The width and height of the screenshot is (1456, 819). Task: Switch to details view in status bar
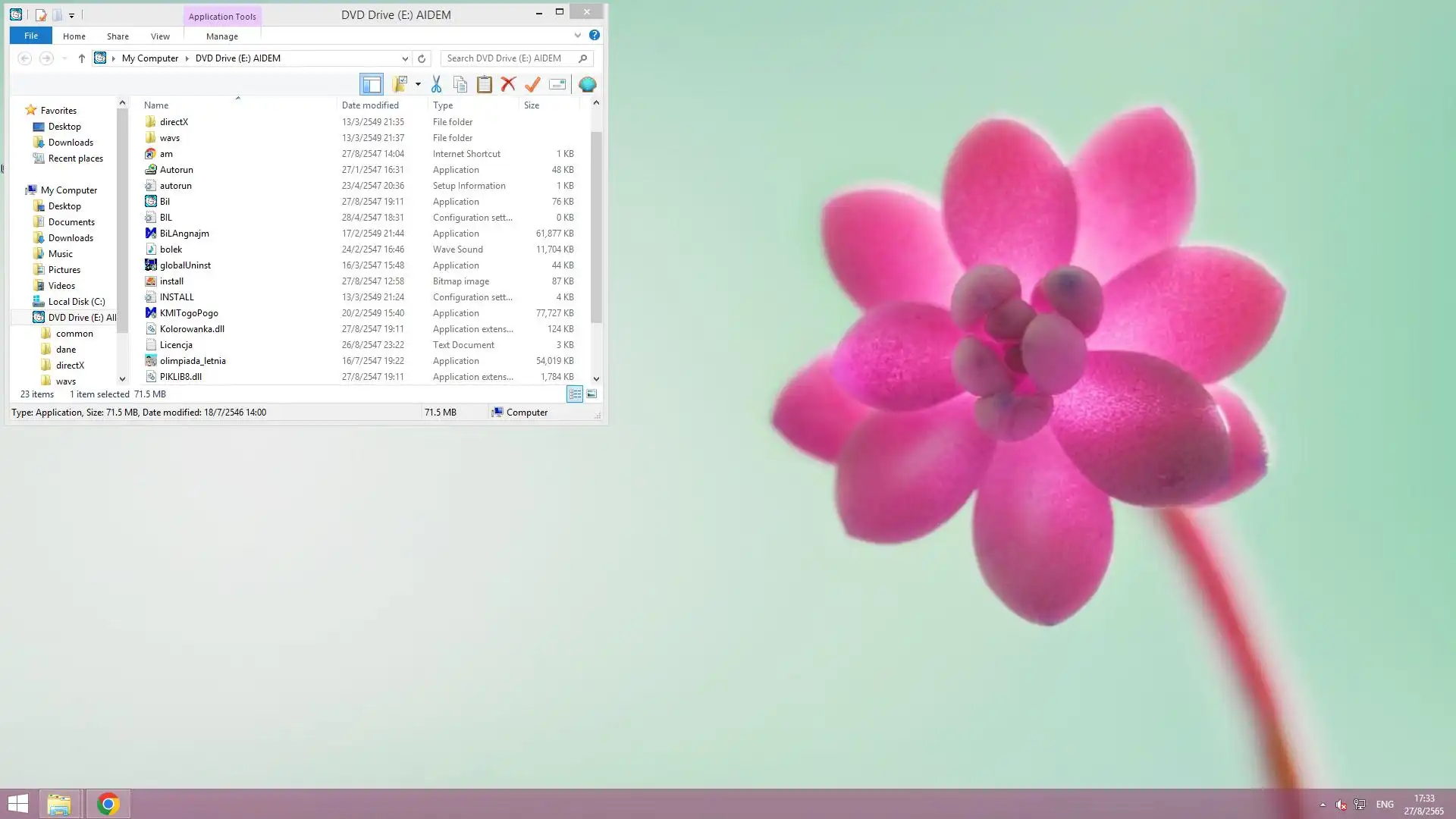pos(575,394)
